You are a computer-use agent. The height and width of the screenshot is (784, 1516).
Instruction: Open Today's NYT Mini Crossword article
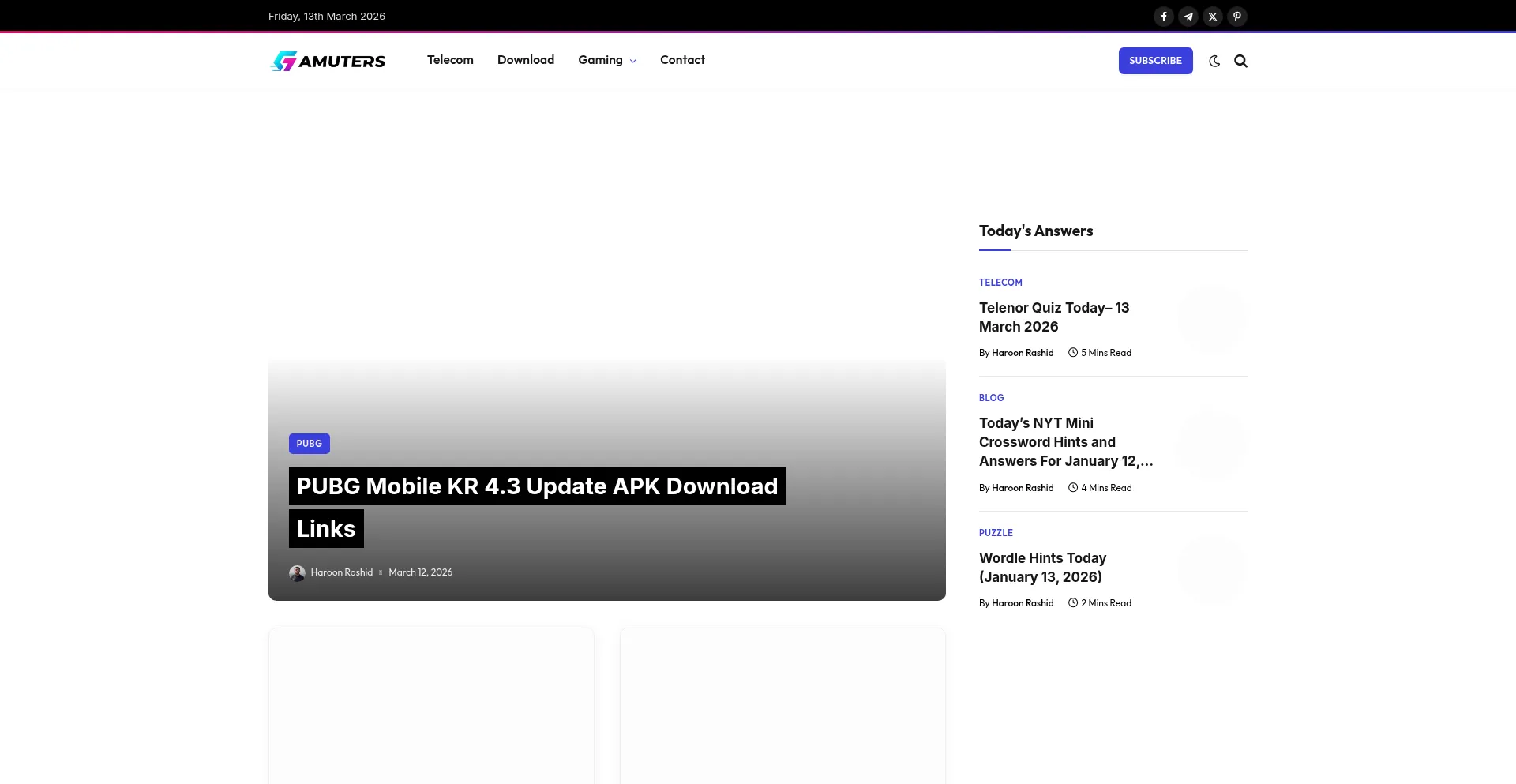[1066, 442]
